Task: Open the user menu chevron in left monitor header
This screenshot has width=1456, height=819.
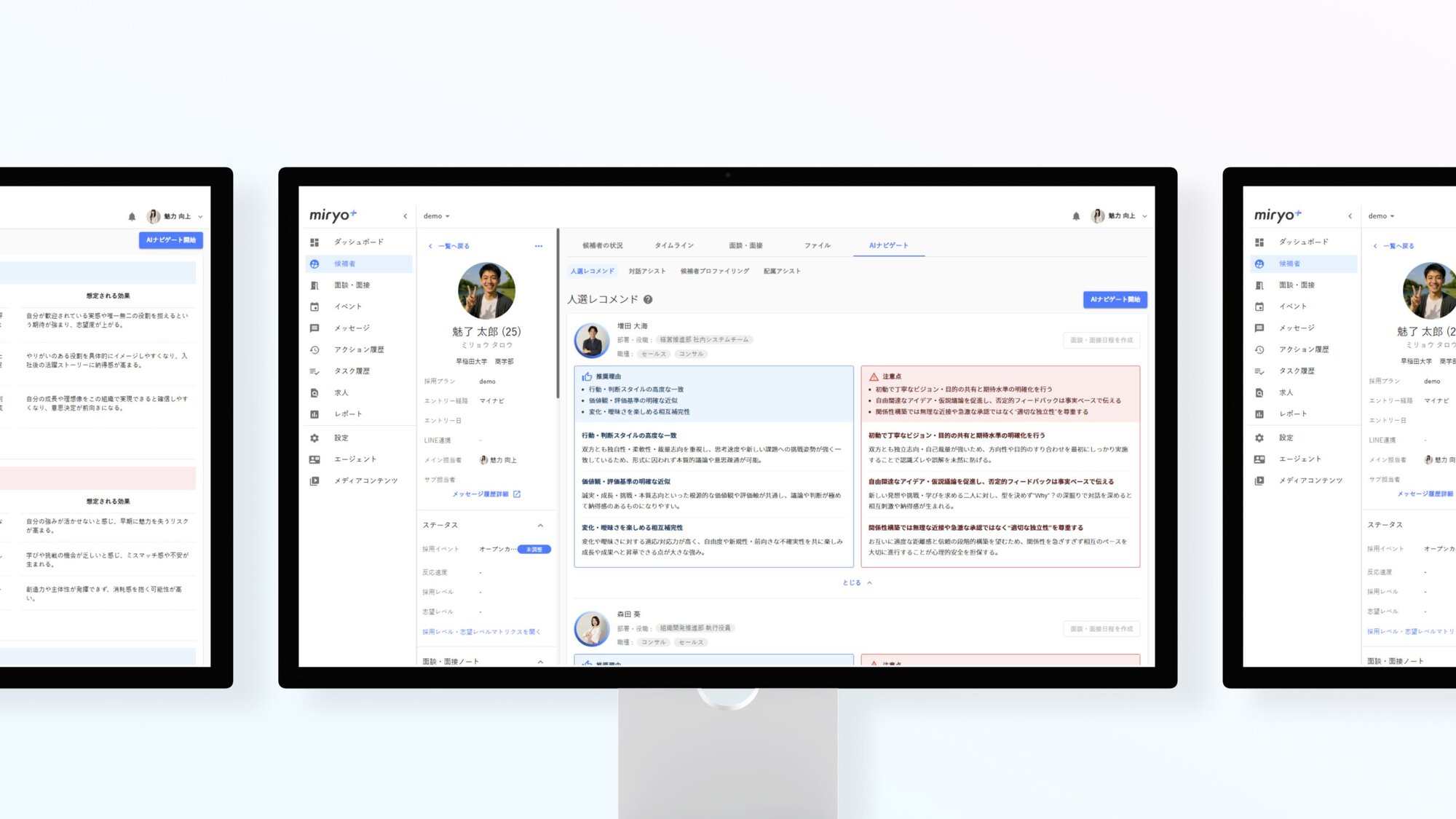Action: coord(200,216)
